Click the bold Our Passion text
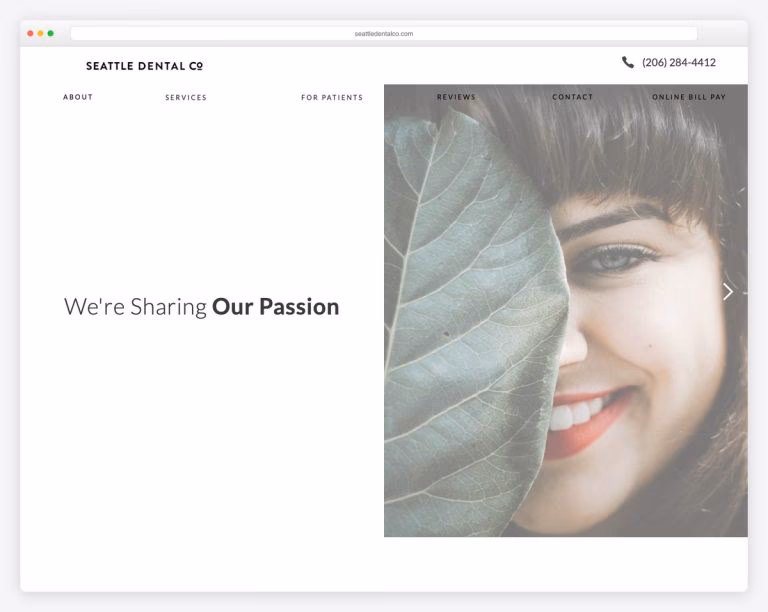 click(x=275, y=307)
